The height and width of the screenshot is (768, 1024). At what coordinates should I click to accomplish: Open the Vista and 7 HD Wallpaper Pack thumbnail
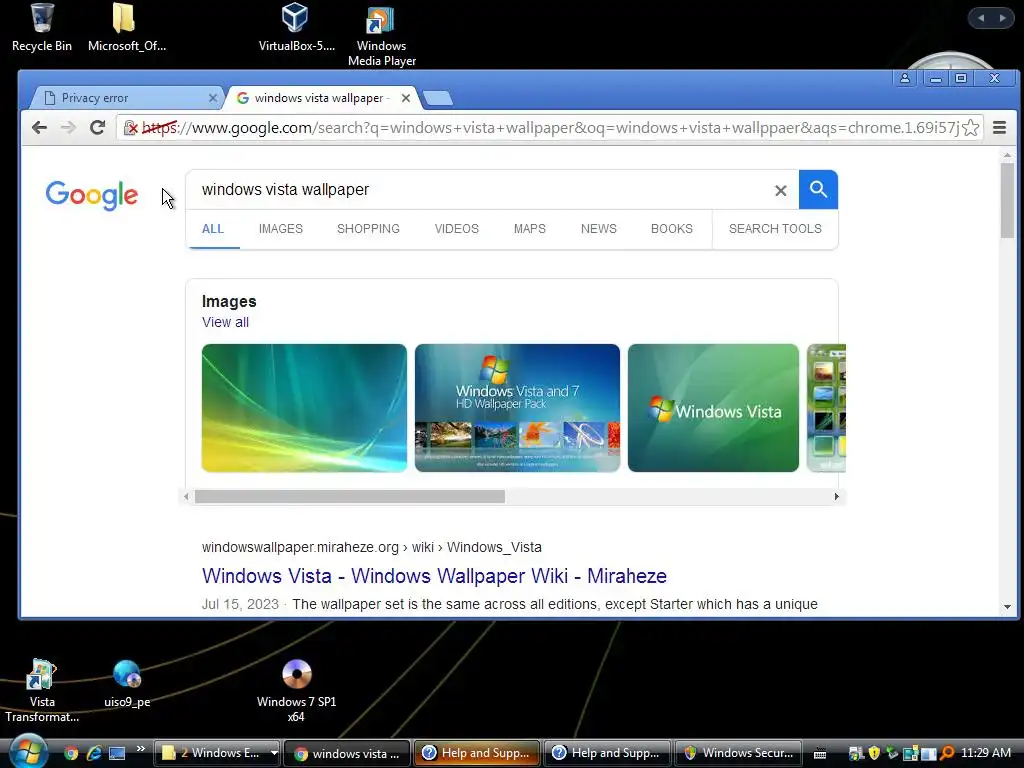[x=517, y=408]
